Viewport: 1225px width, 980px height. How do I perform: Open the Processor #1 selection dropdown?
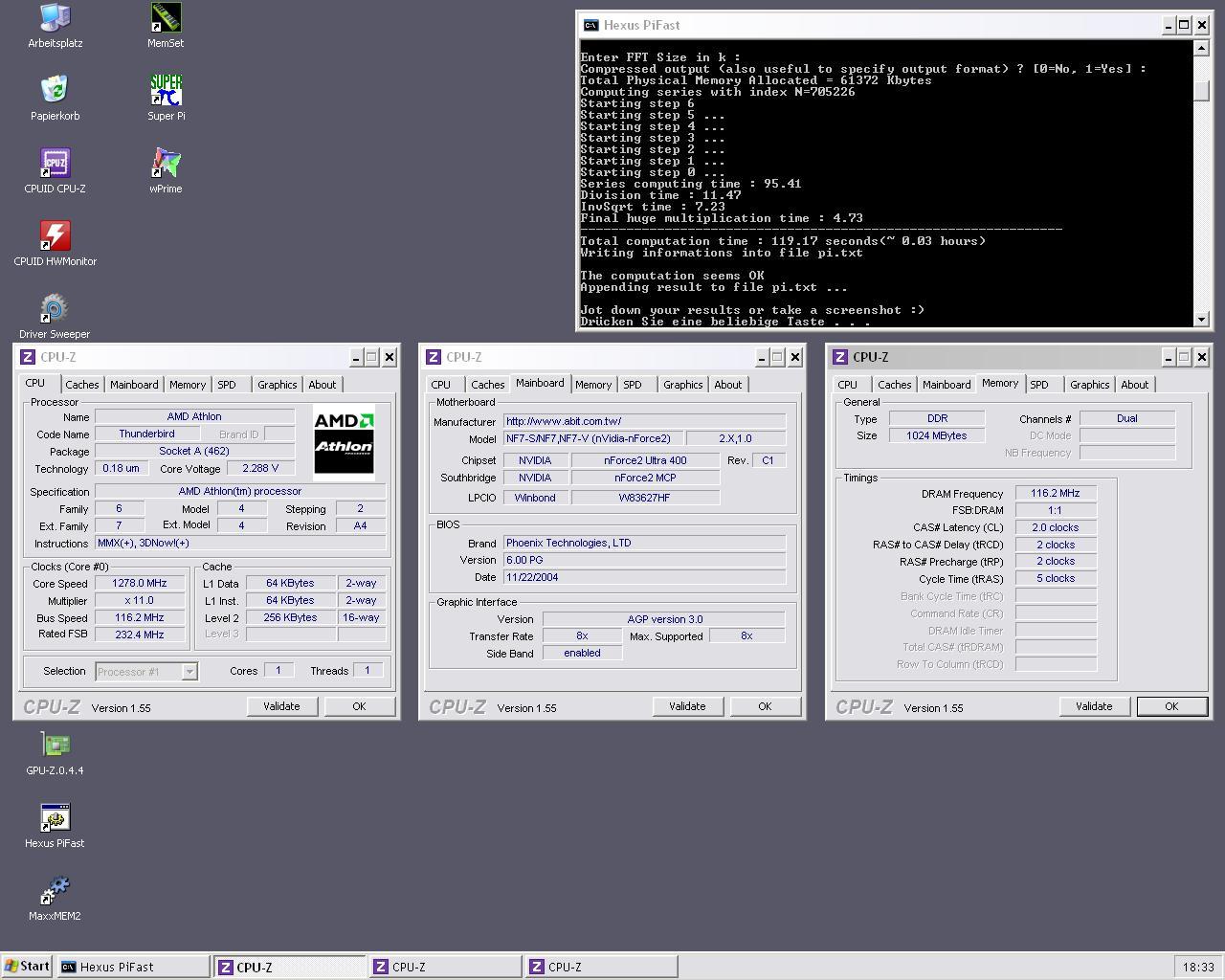[x=146, y=671]
